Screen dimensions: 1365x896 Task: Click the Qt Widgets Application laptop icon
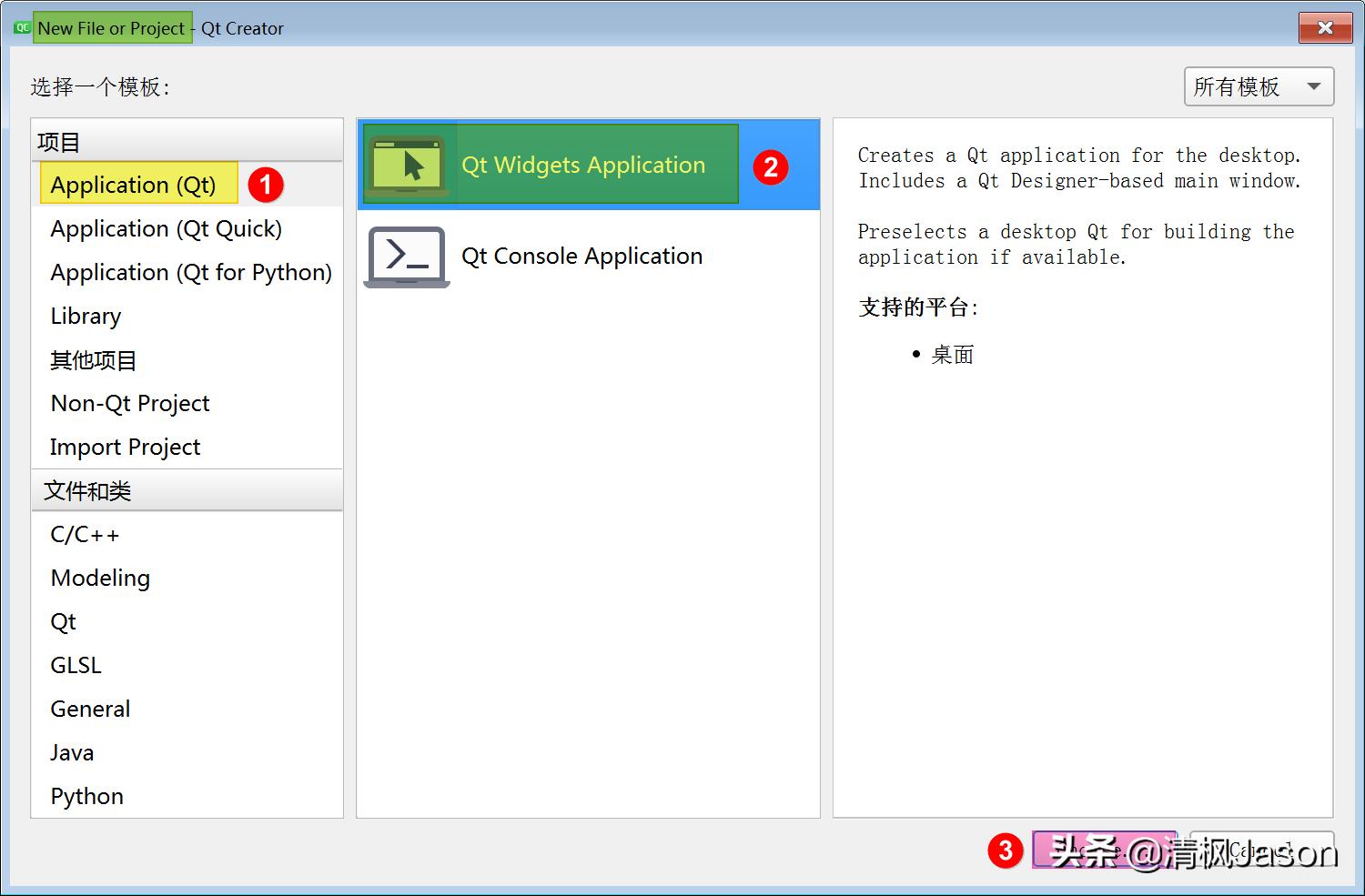407,164
